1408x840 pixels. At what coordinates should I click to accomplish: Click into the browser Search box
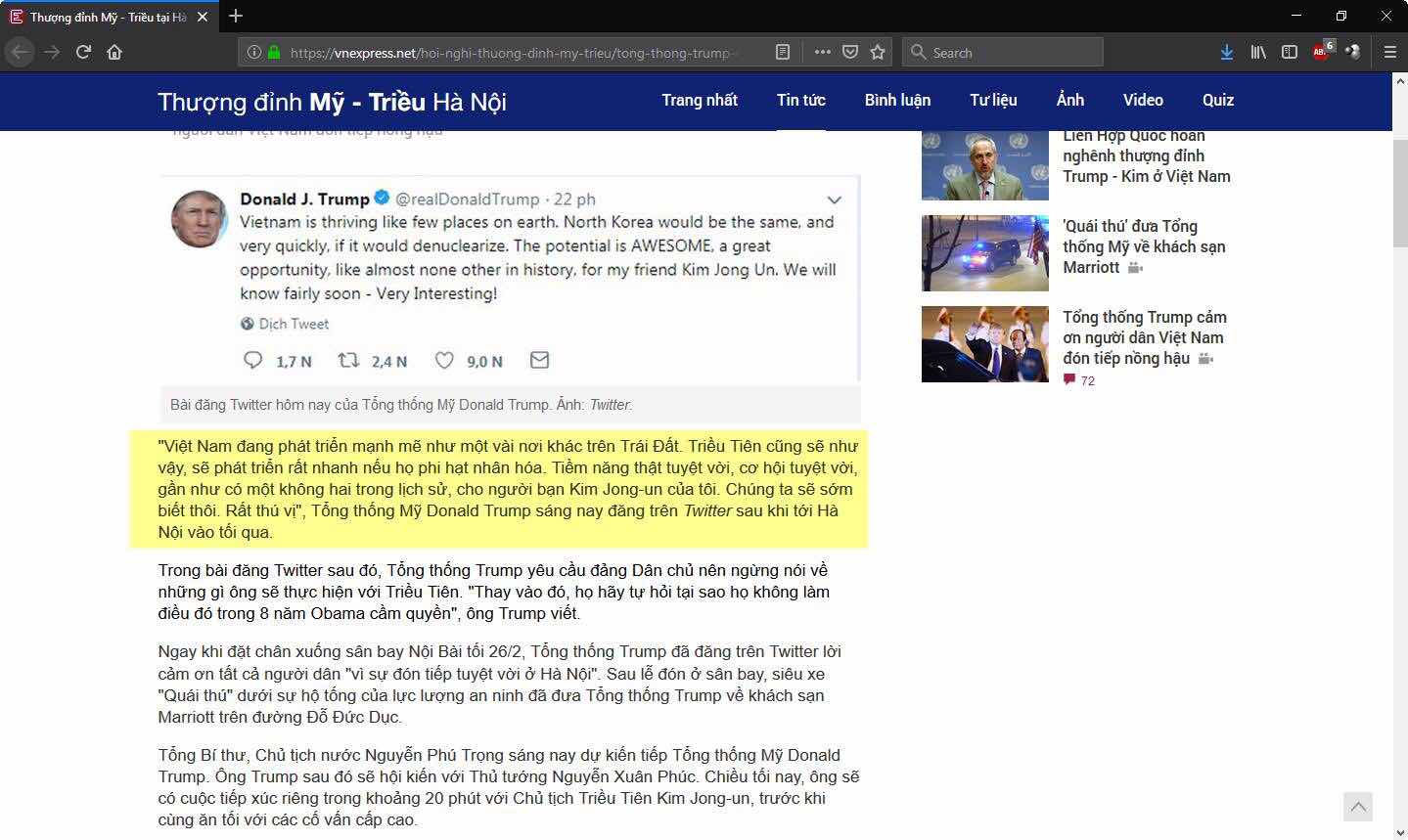pyautogui.click(x=1003, y=52)
